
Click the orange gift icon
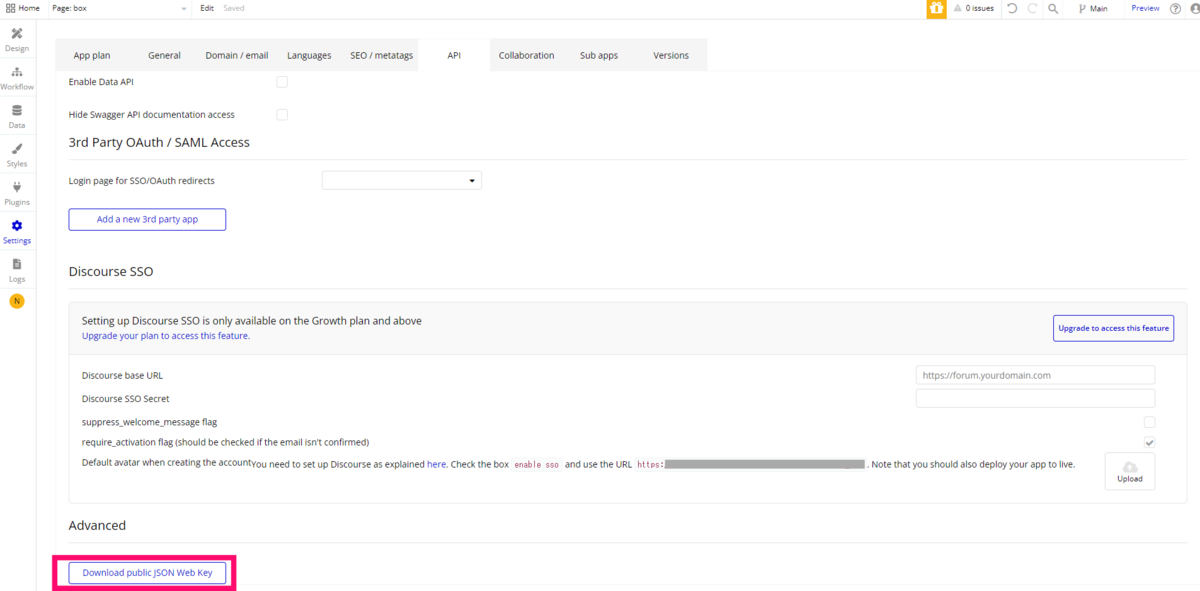(936, 8)
